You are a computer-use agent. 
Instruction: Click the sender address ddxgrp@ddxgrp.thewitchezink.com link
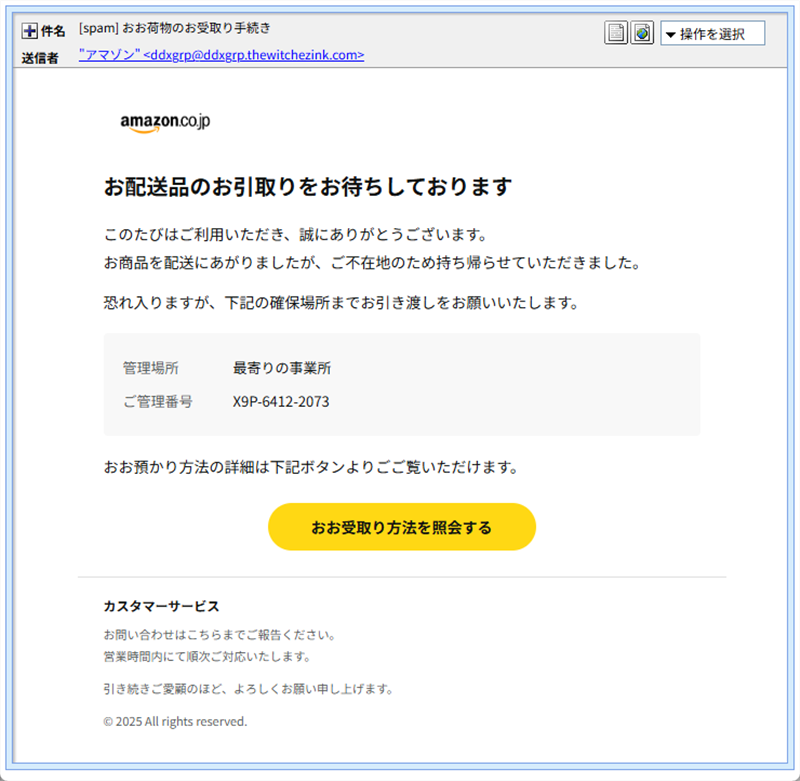pos(221,55)
